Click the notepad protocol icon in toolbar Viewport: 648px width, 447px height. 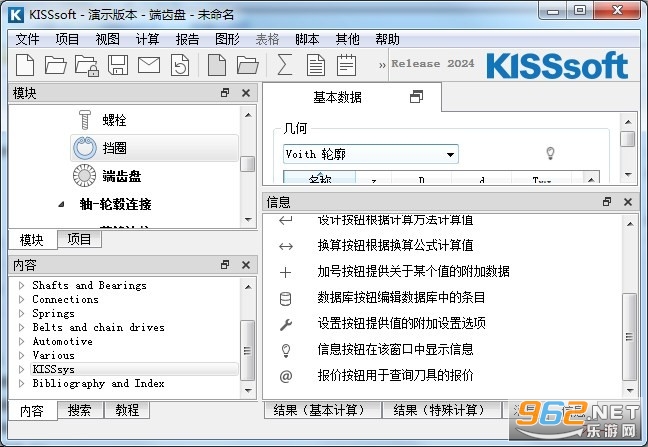coord(346,65)
